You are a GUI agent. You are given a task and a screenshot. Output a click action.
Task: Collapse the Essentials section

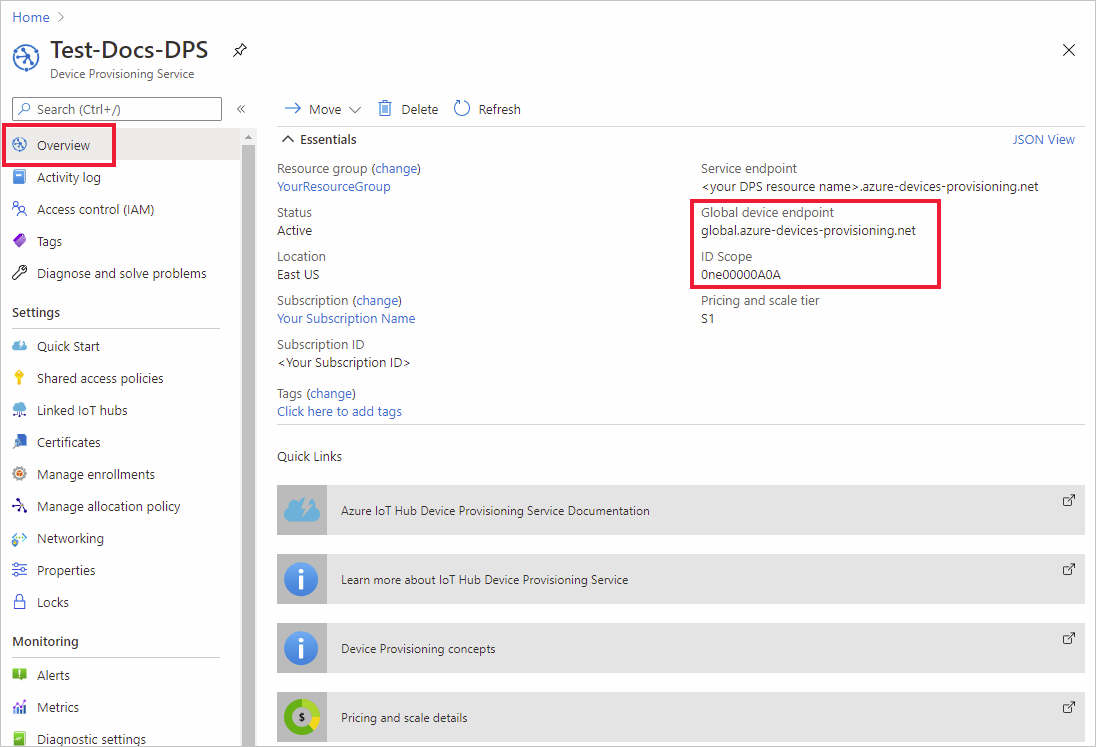[x=287, y=140]
